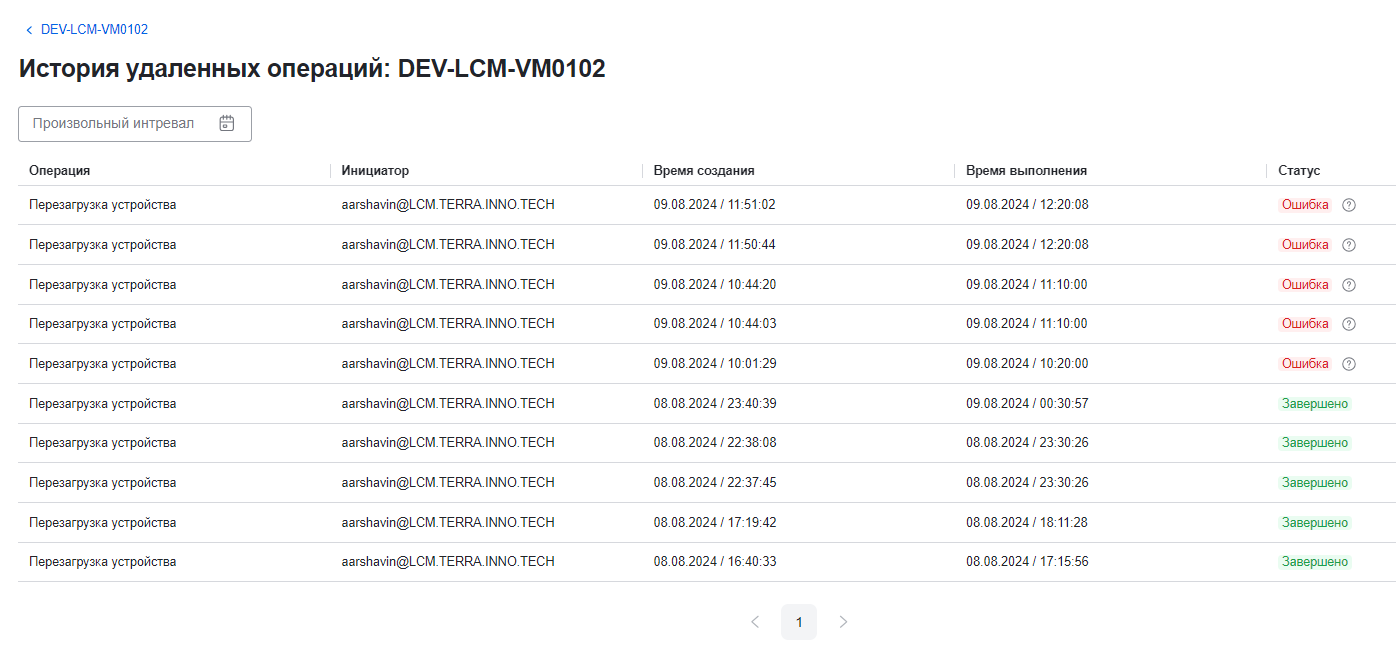Viewport: 1396px width, 647px height.
Task: Sort the table by the Операция column header
Action: pyautogui.click(x=59, y=170)
